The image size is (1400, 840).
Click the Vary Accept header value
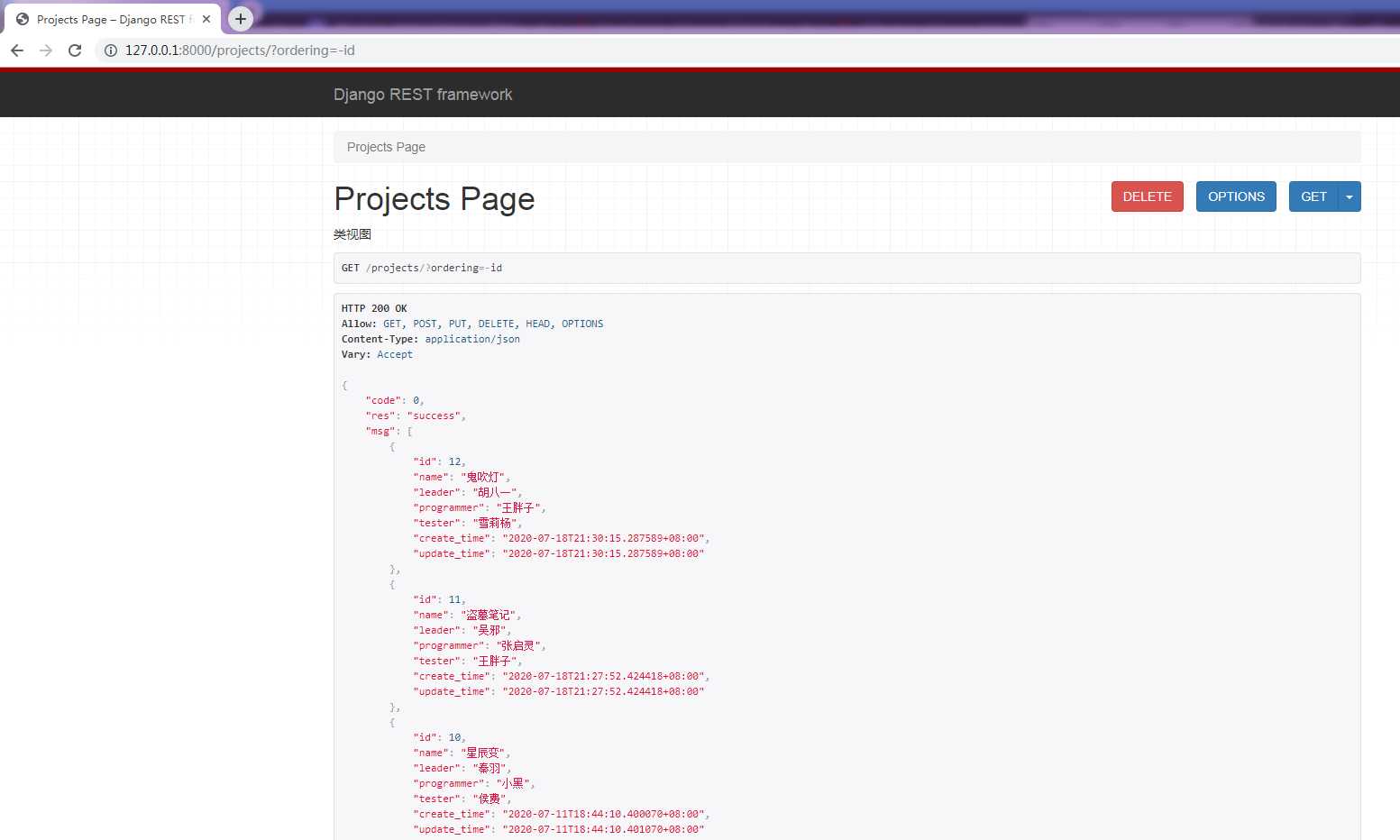(395, 354)
